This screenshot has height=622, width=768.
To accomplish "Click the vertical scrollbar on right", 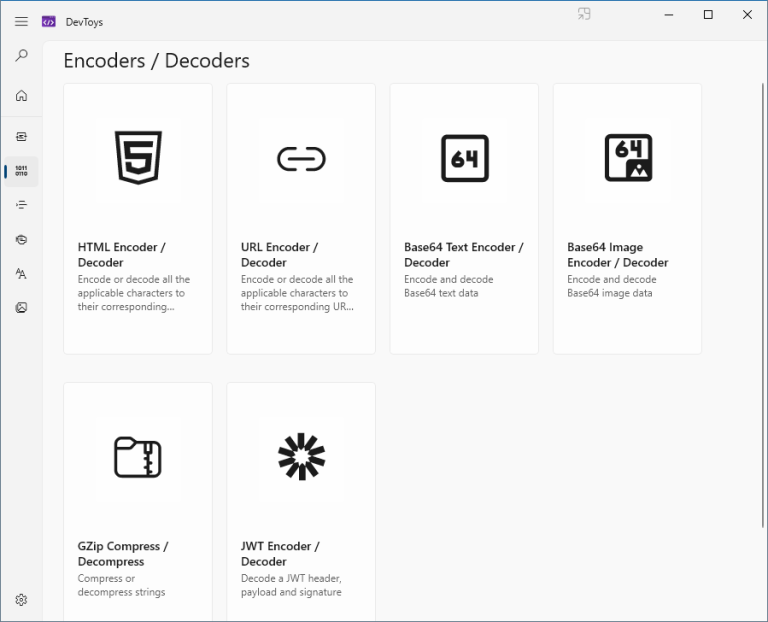I will point(762,306).
